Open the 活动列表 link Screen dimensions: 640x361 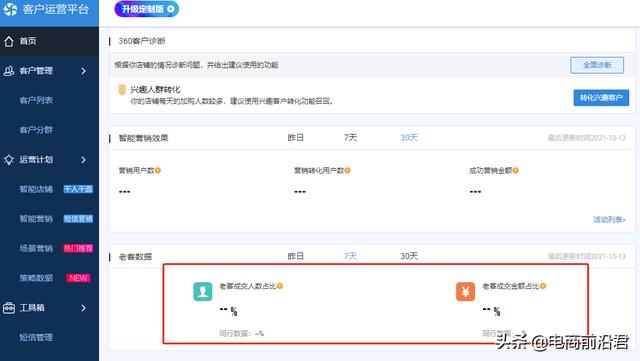point(609,220)
